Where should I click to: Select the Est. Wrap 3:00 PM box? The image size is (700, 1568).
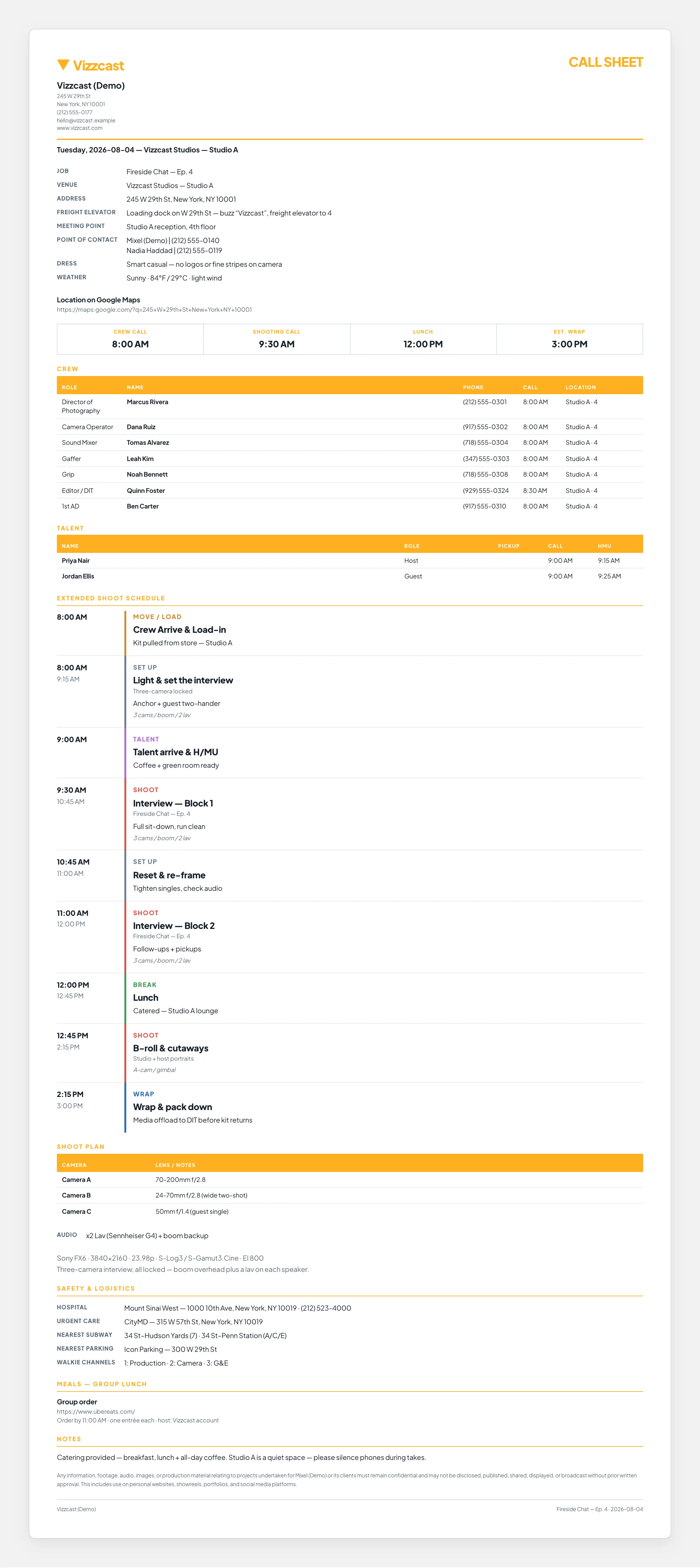(x=570, y=339)
